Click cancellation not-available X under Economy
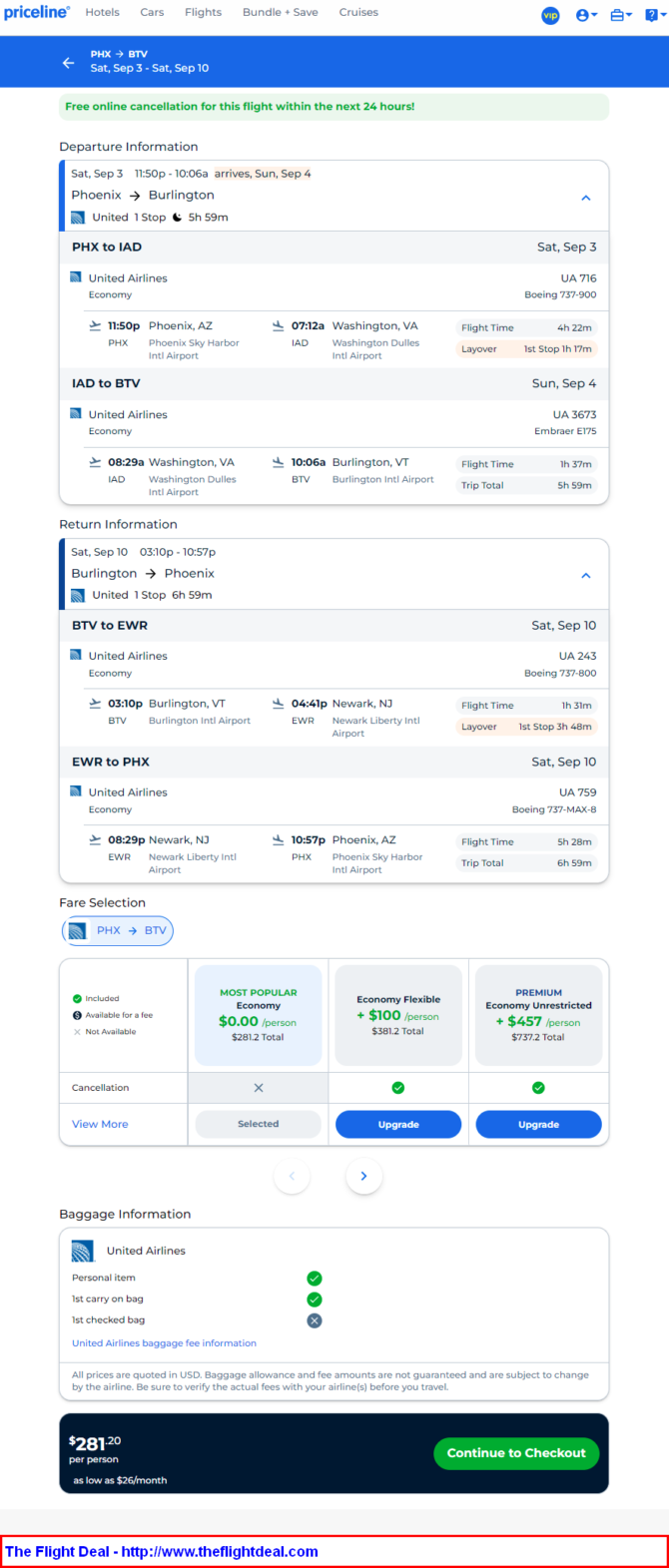669x1568 pixels. click(x=259, y=1088)
